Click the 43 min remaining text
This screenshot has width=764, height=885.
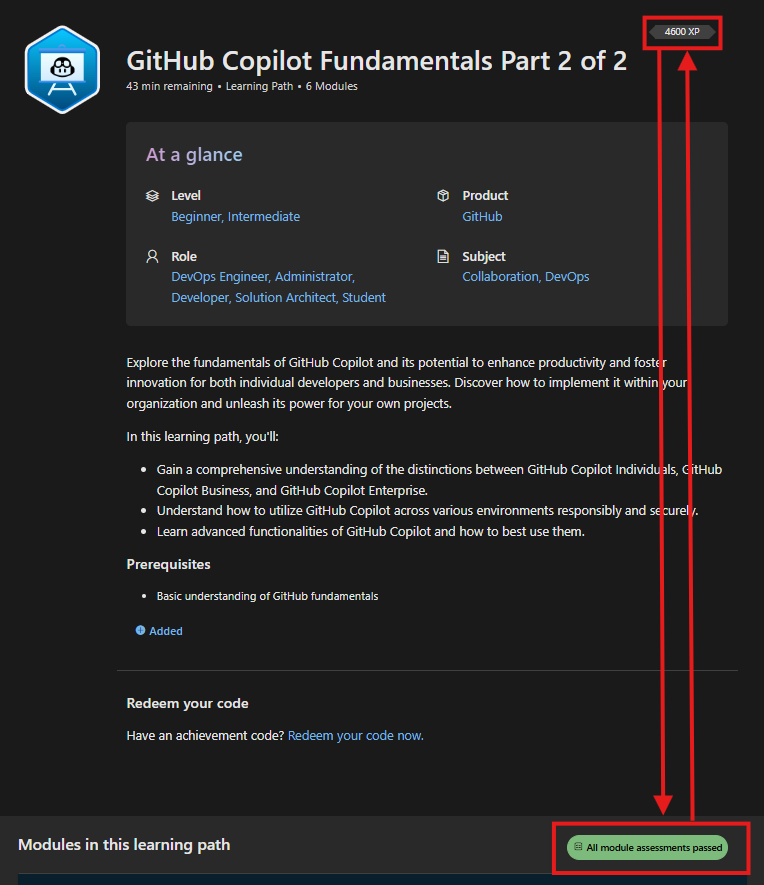coord(169,86)
